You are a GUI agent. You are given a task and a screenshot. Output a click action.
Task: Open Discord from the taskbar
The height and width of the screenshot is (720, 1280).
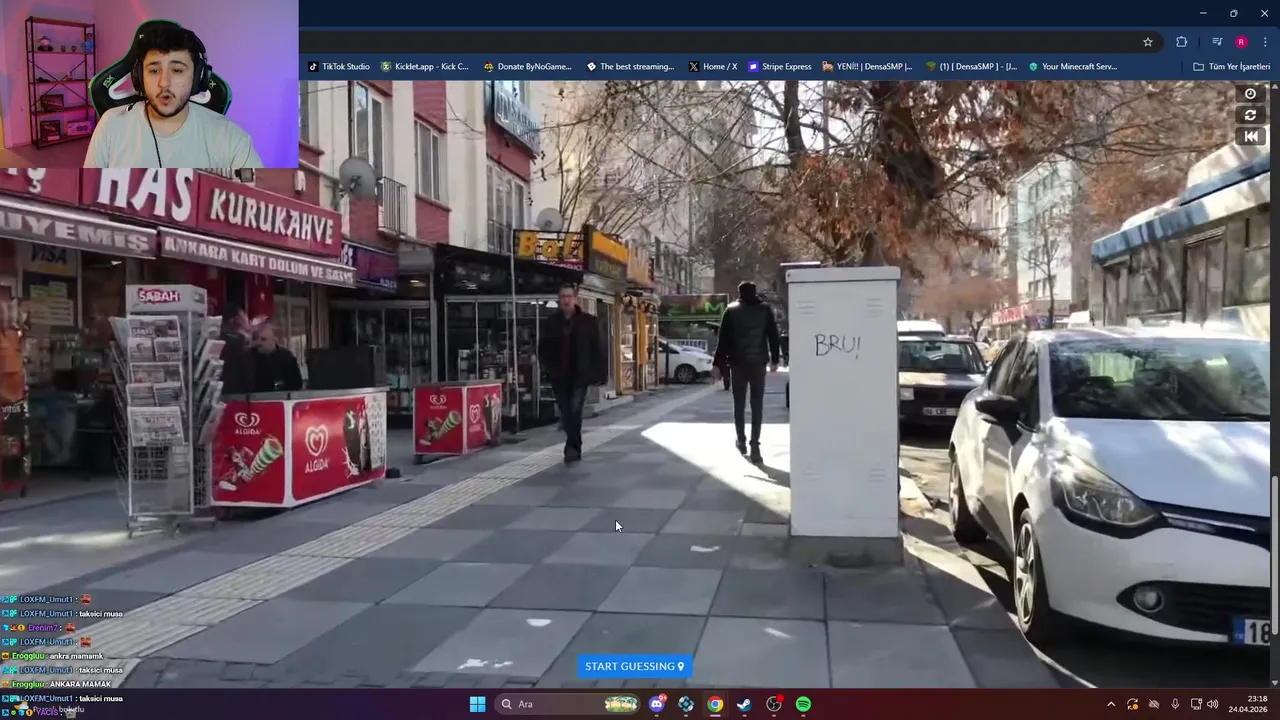click(x=657, y=704)
